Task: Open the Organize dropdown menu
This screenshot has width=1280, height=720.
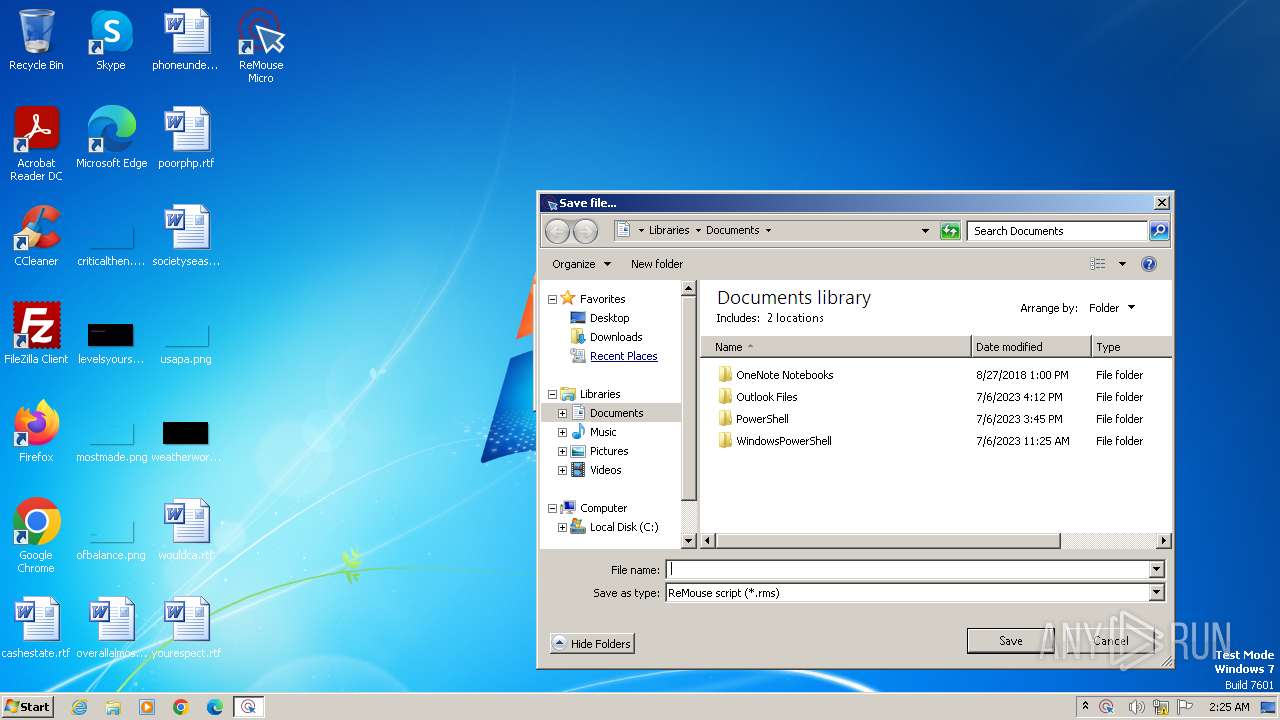Action: pyautogui.click(x=581, y=264)
